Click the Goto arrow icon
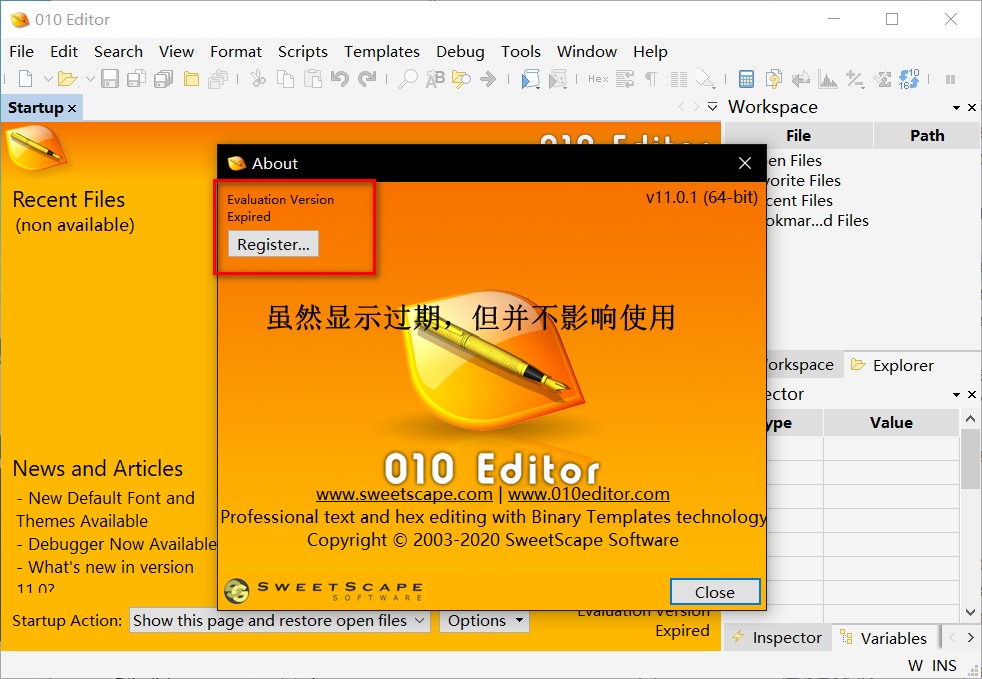982x679 pixels. tap(488, 79)
